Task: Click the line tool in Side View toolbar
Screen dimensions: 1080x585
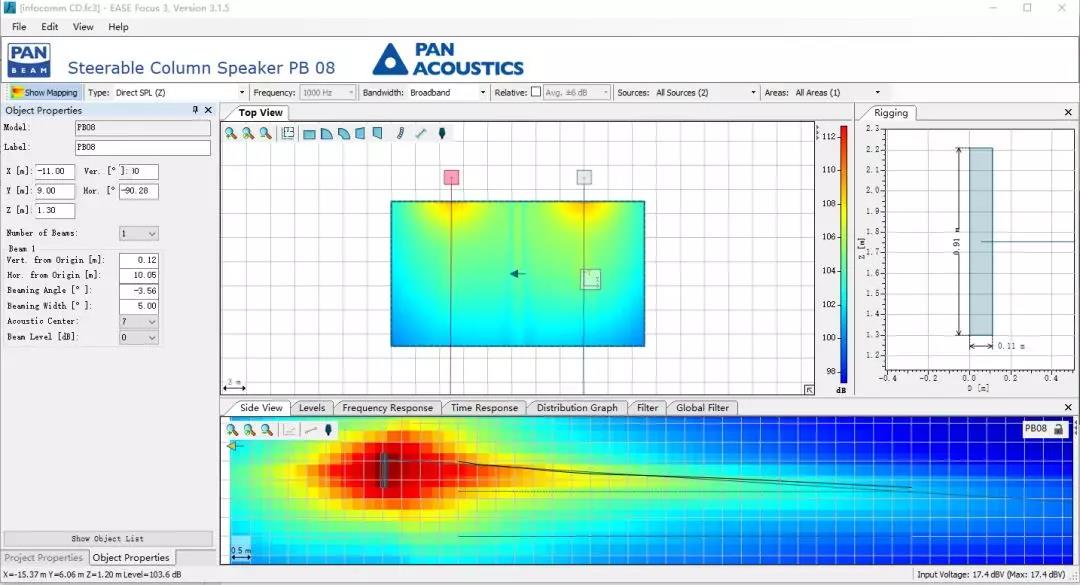Action: click(x=311, y=430)
